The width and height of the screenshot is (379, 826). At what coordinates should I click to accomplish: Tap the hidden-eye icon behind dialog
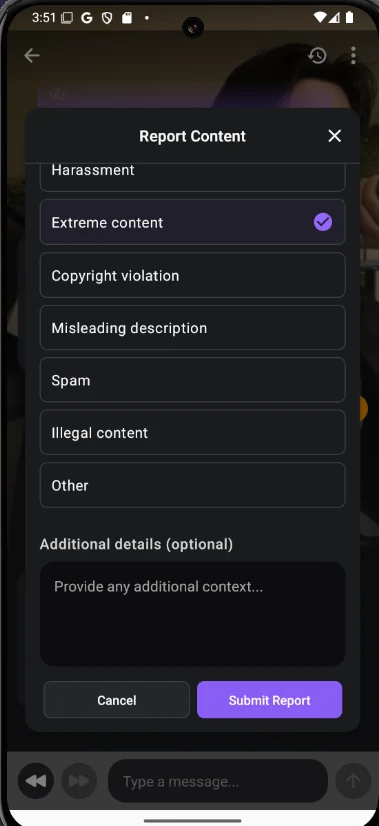(57, 94)
